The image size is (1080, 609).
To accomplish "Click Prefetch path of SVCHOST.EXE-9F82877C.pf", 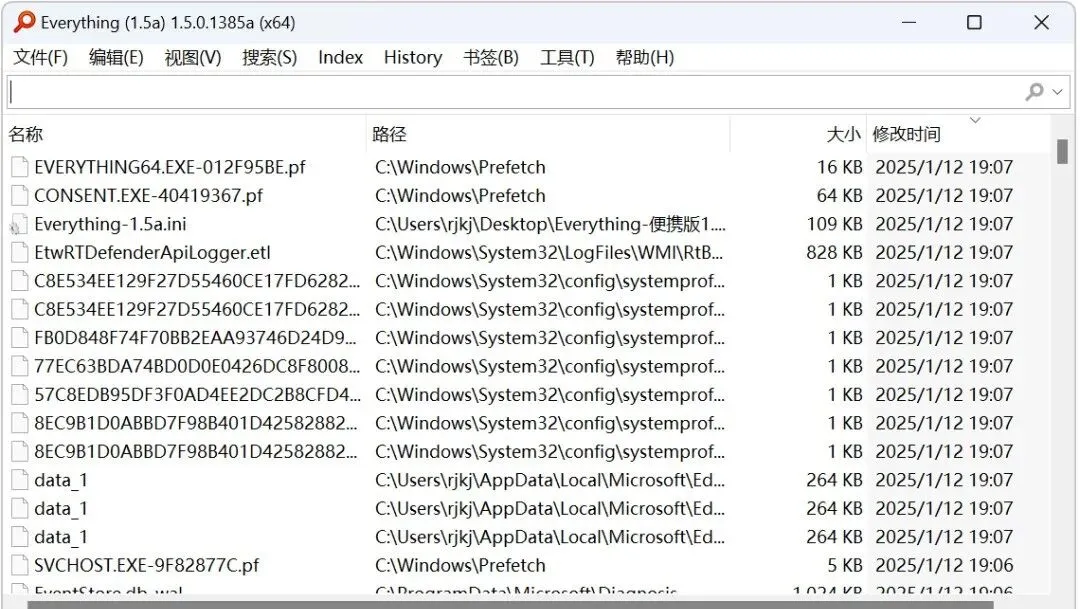I will tap(460, 566).
